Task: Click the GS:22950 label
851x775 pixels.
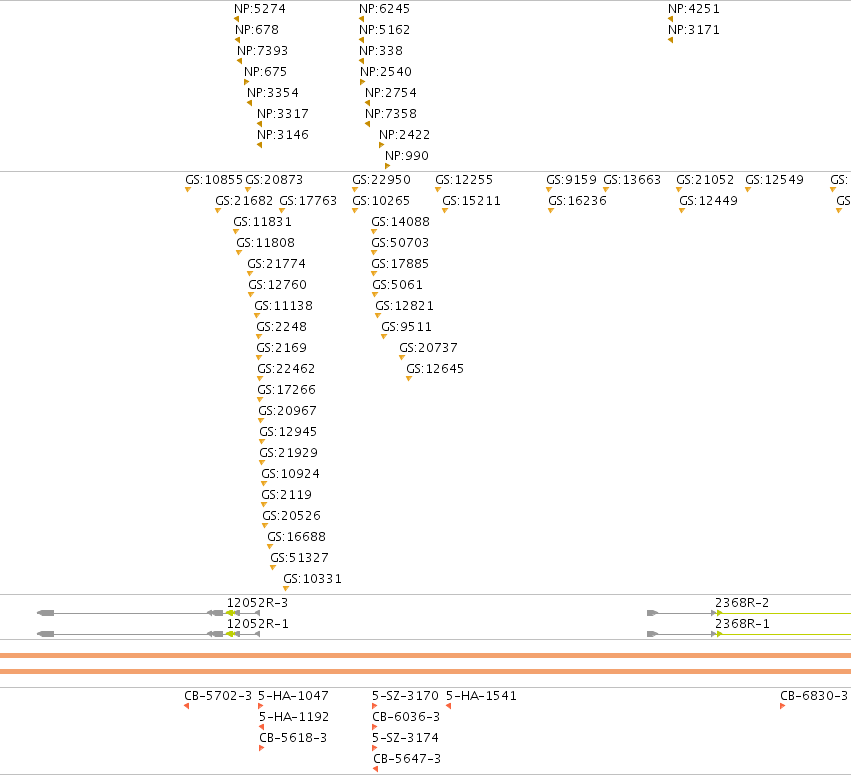Action: (382, 180)
